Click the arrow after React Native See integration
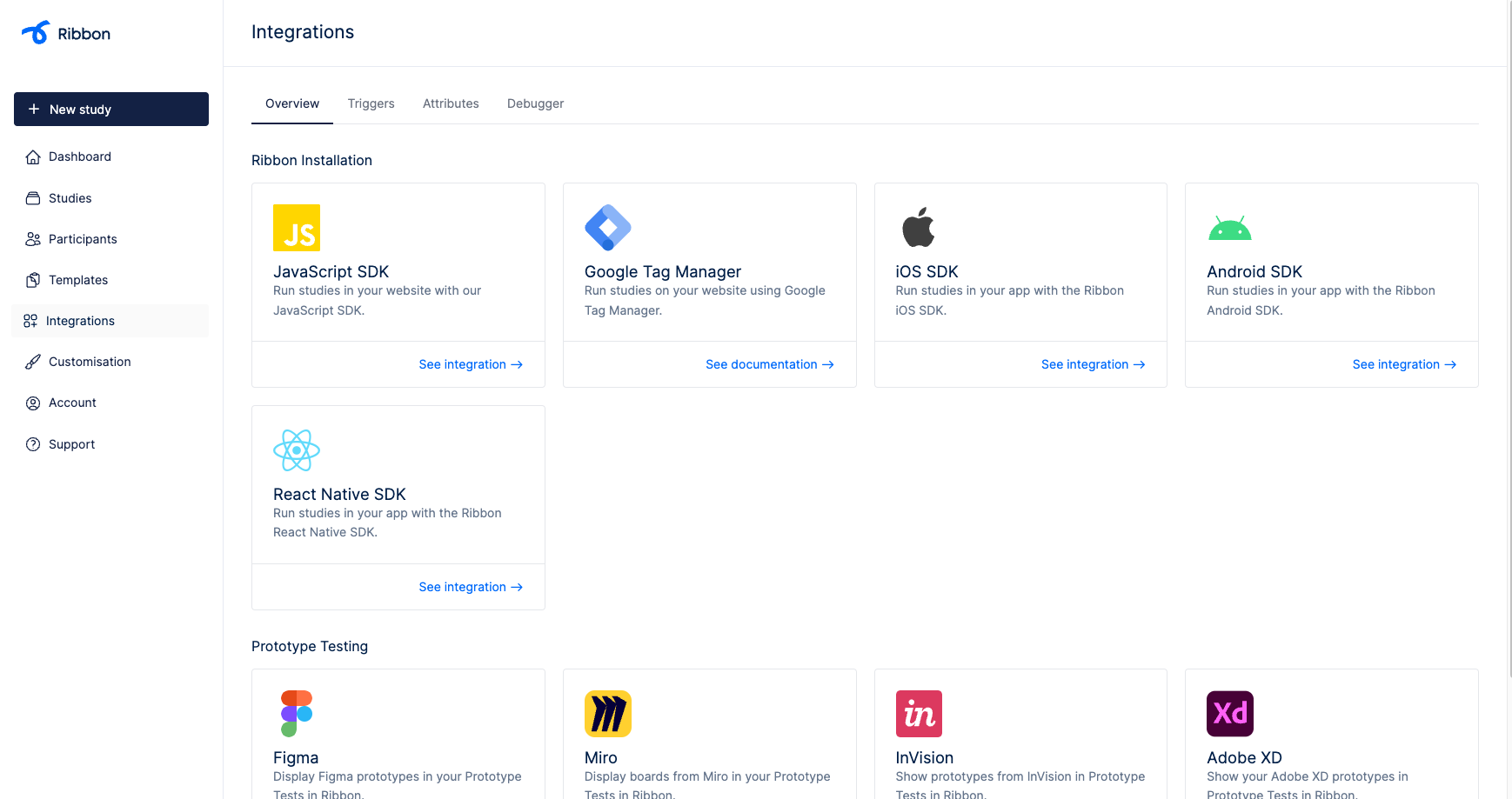The width and height of the screenshot is (1512, 799). [517, 587]
